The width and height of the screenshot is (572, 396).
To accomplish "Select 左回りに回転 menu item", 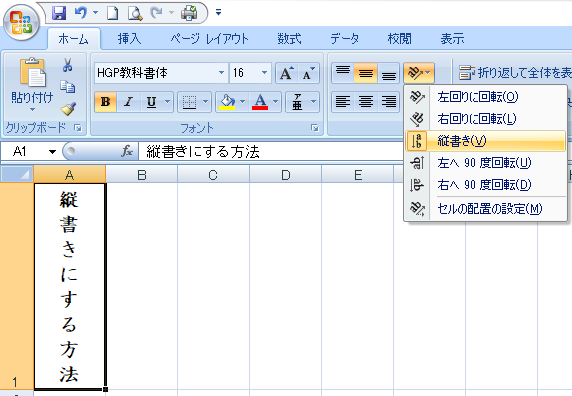I will [486, 97].
